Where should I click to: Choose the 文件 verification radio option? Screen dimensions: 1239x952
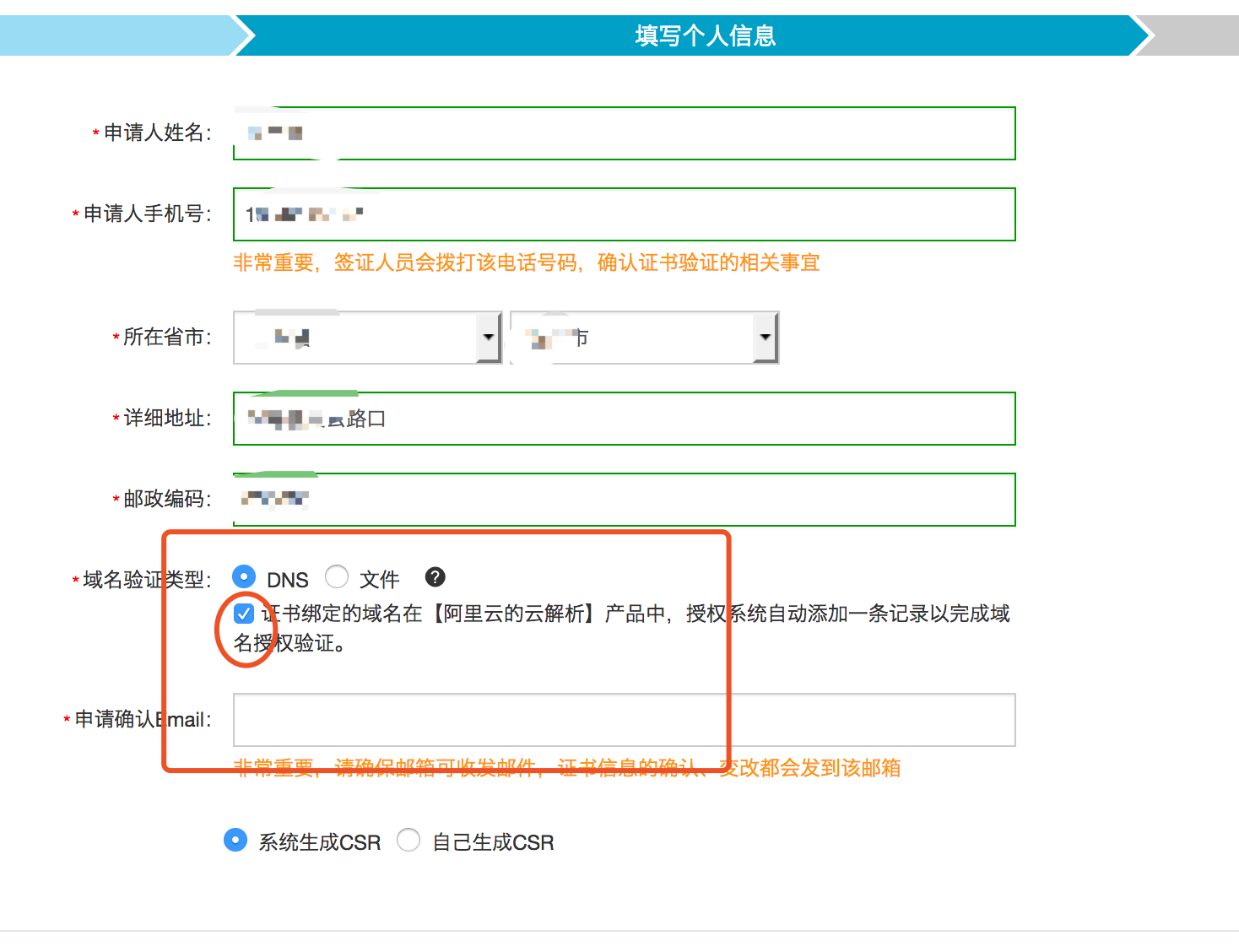[x=337, y=577]
